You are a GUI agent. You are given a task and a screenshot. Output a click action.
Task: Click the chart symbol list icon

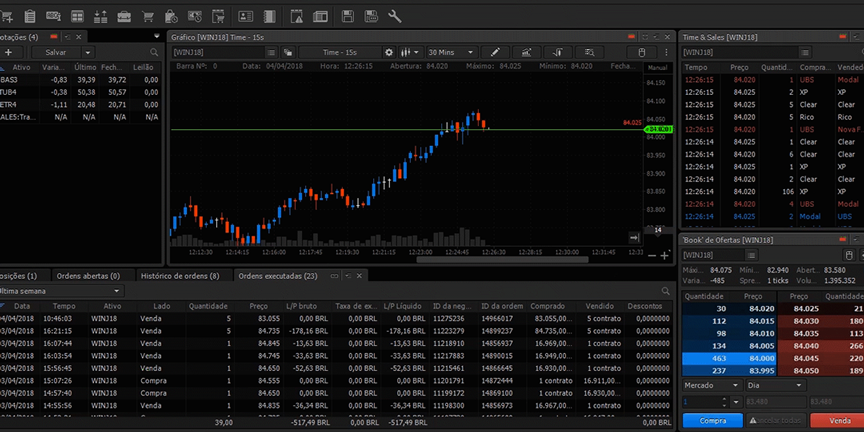coord(271,52)
